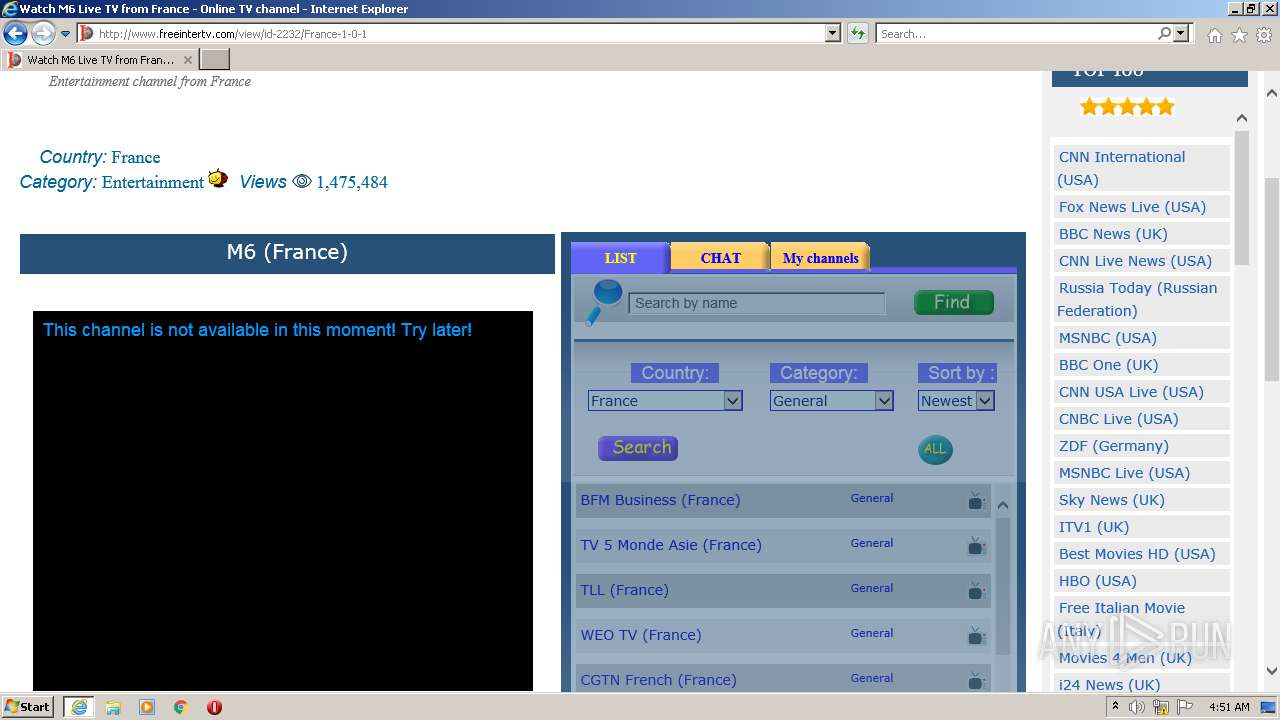1280x720 pixels.
Task: Open HBO (USA) link
Action: tap(1097, 581)
